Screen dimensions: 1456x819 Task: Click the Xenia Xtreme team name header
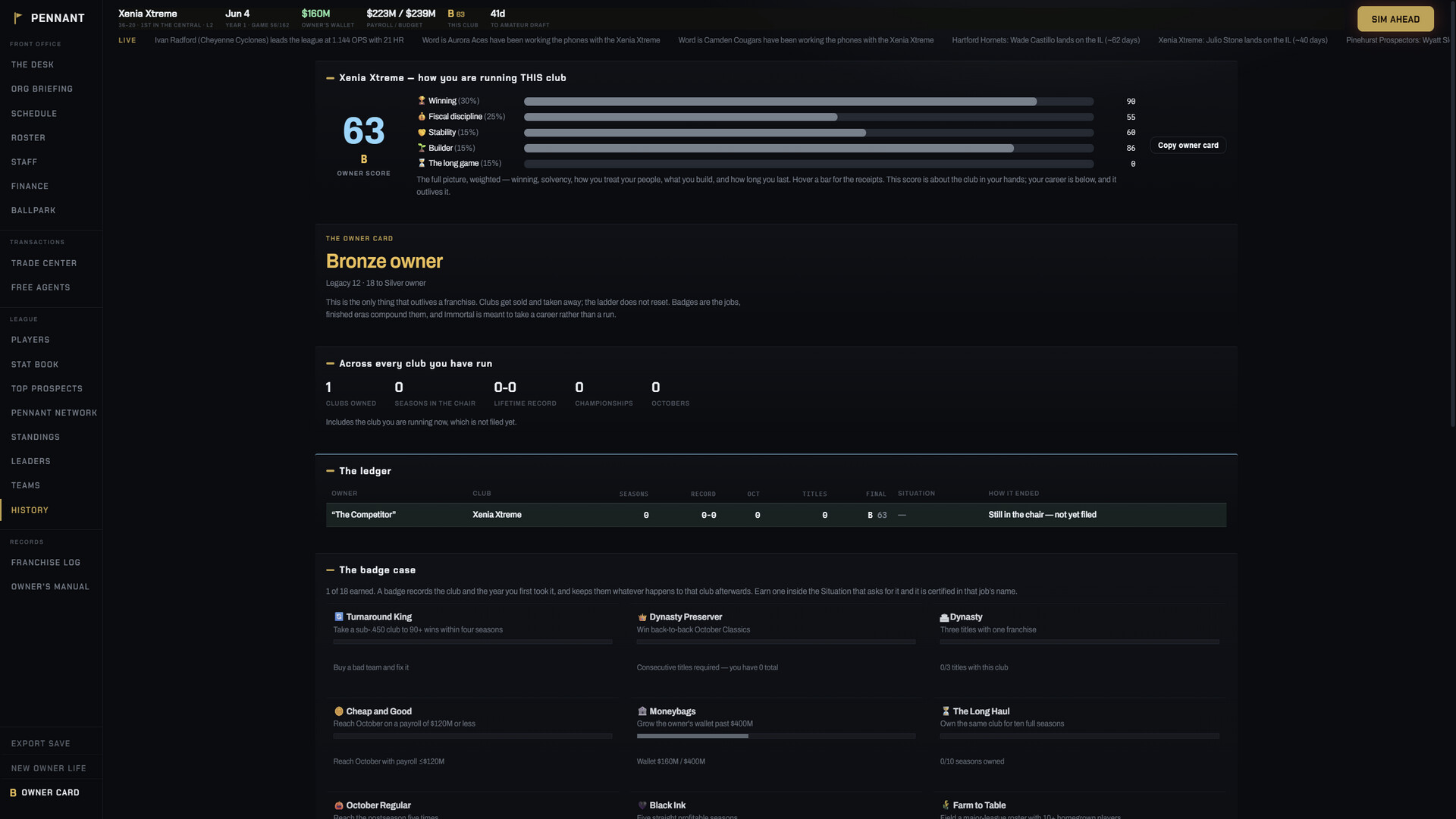tap(148, 14)
